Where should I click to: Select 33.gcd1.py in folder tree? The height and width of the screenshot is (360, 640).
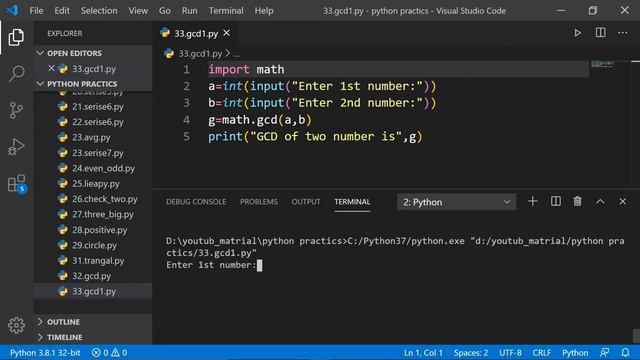(x=93, y=291)
